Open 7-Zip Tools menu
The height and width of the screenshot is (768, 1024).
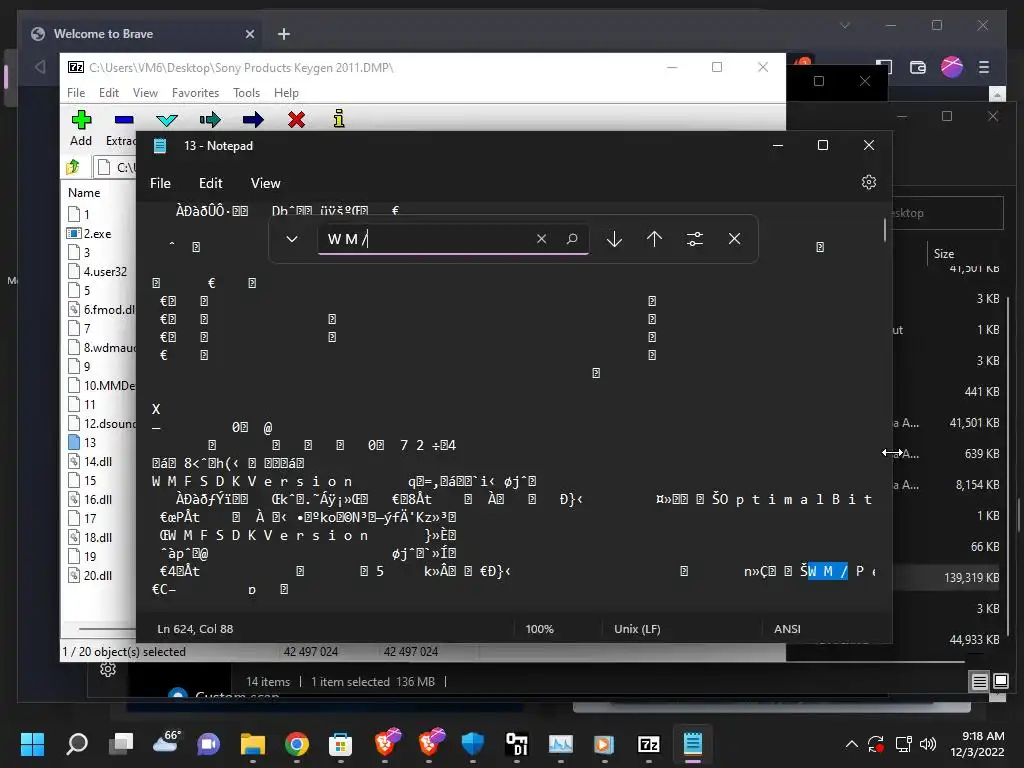pyautogui.click(x=246, y=93)
